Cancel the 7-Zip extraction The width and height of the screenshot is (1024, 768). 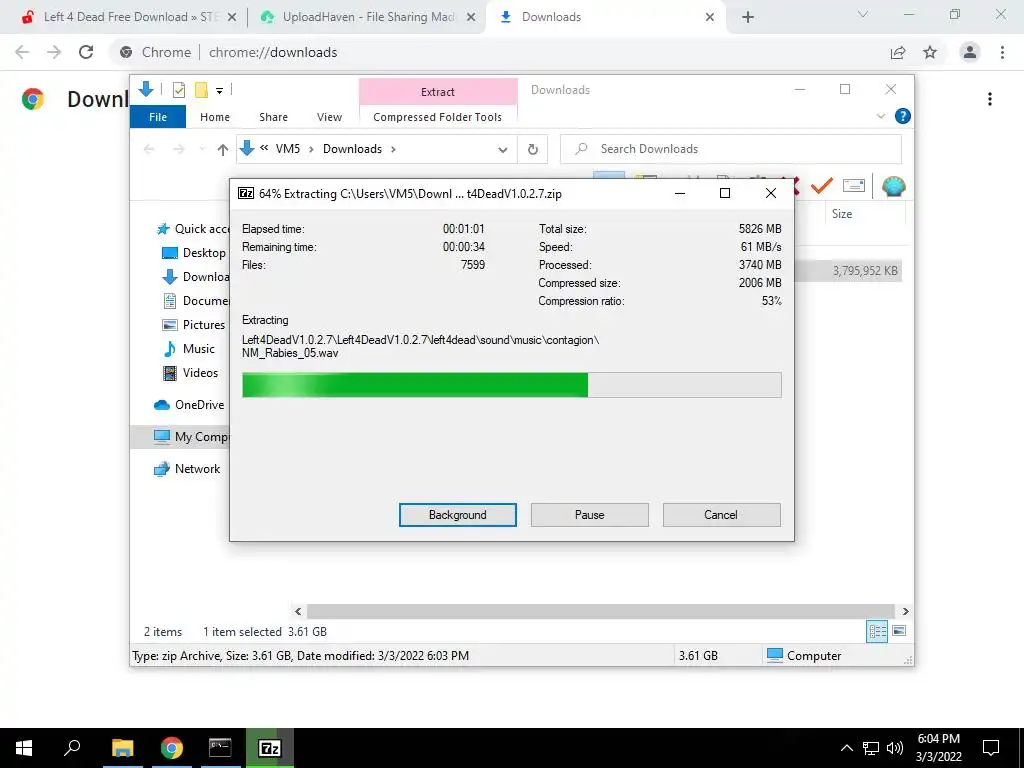point(721,515)
